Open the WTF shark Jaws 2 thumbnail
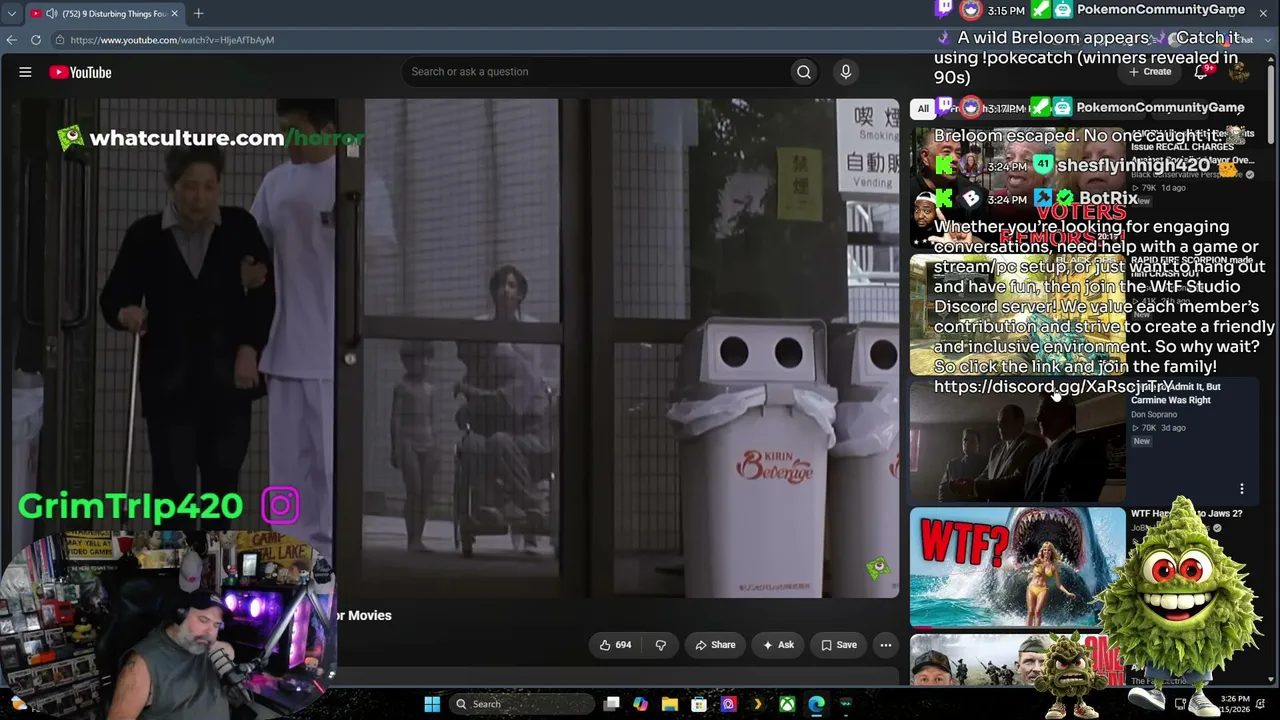Image resolution: width=1280 pixels, height=720 pixels. click(x=1017, y=567)
